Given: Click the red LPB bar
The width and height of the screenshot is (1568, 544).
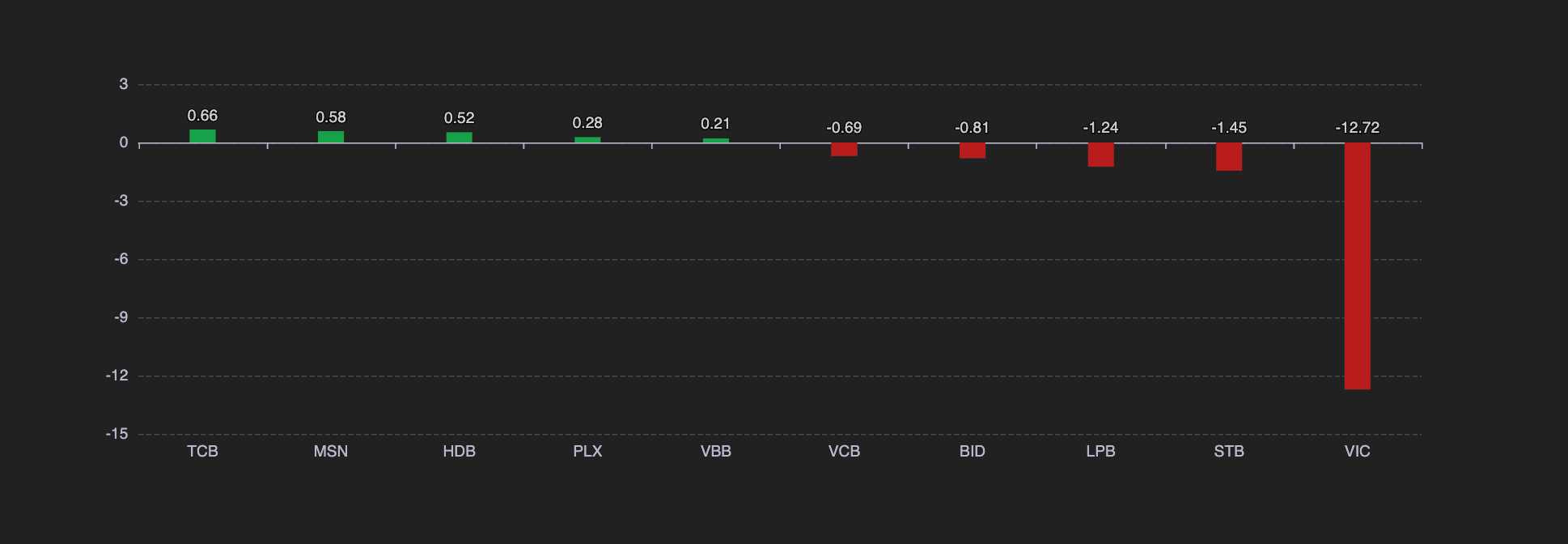Looking at the screenshot, I should (x=1100, y=155).
